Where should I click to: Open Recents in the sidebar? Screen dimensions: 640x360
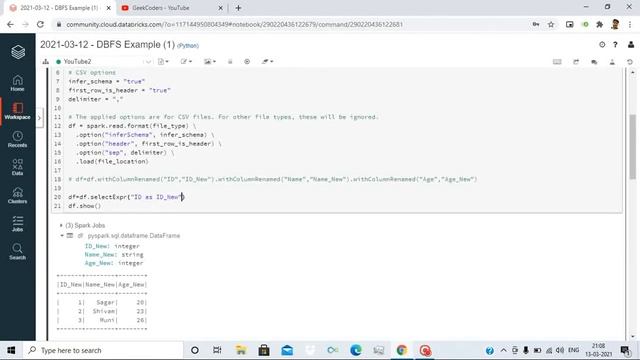coord(18,139)
